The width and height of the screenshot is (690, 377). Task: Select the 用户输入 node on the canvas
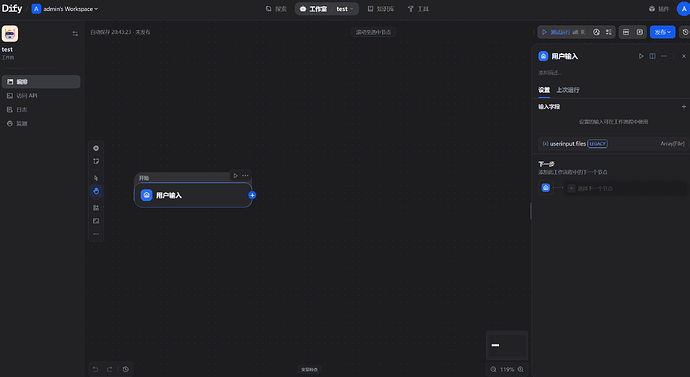193,195
